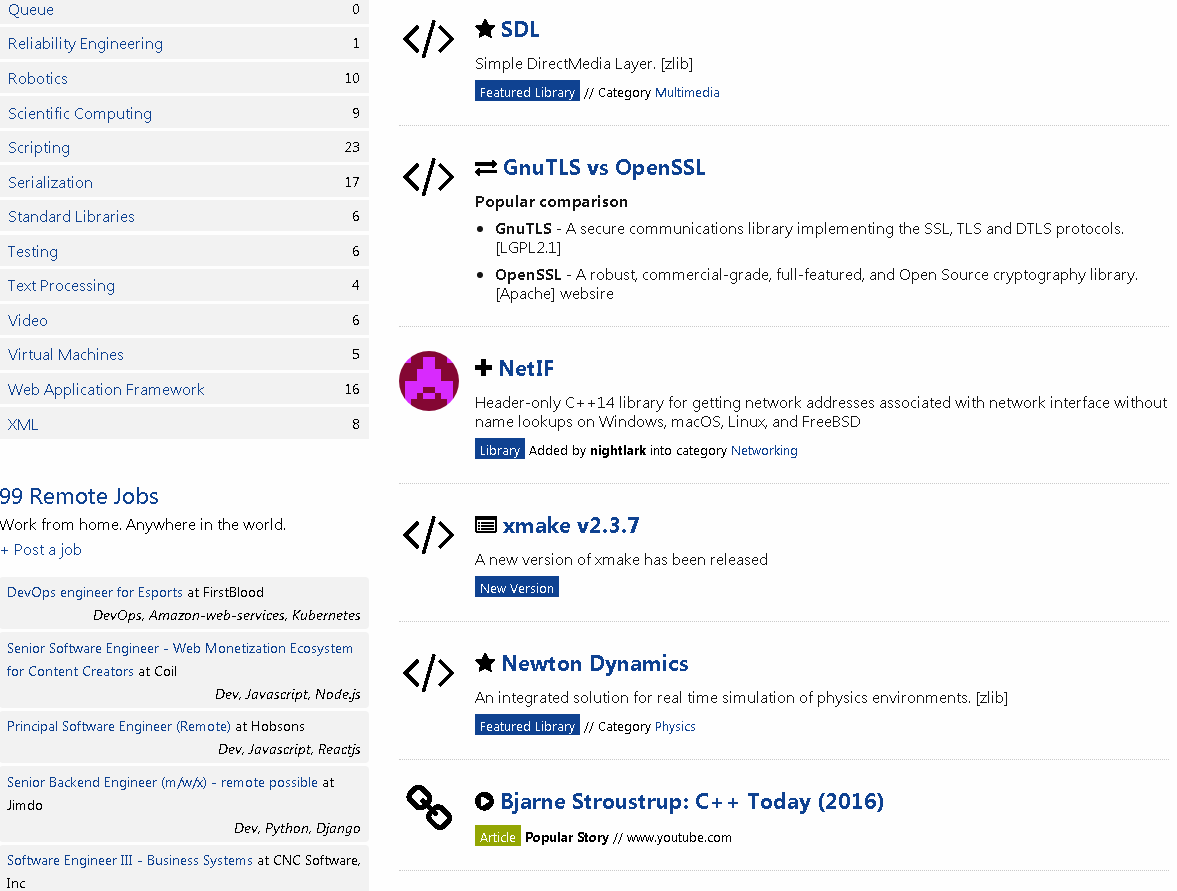This screenshot has width=1177, height=891.
Task: Click the NetIF avatar image
Action: 428,381
